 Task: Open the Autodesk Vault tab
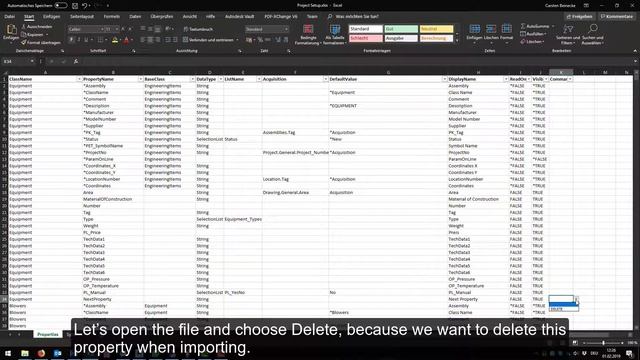coord(240,17)
